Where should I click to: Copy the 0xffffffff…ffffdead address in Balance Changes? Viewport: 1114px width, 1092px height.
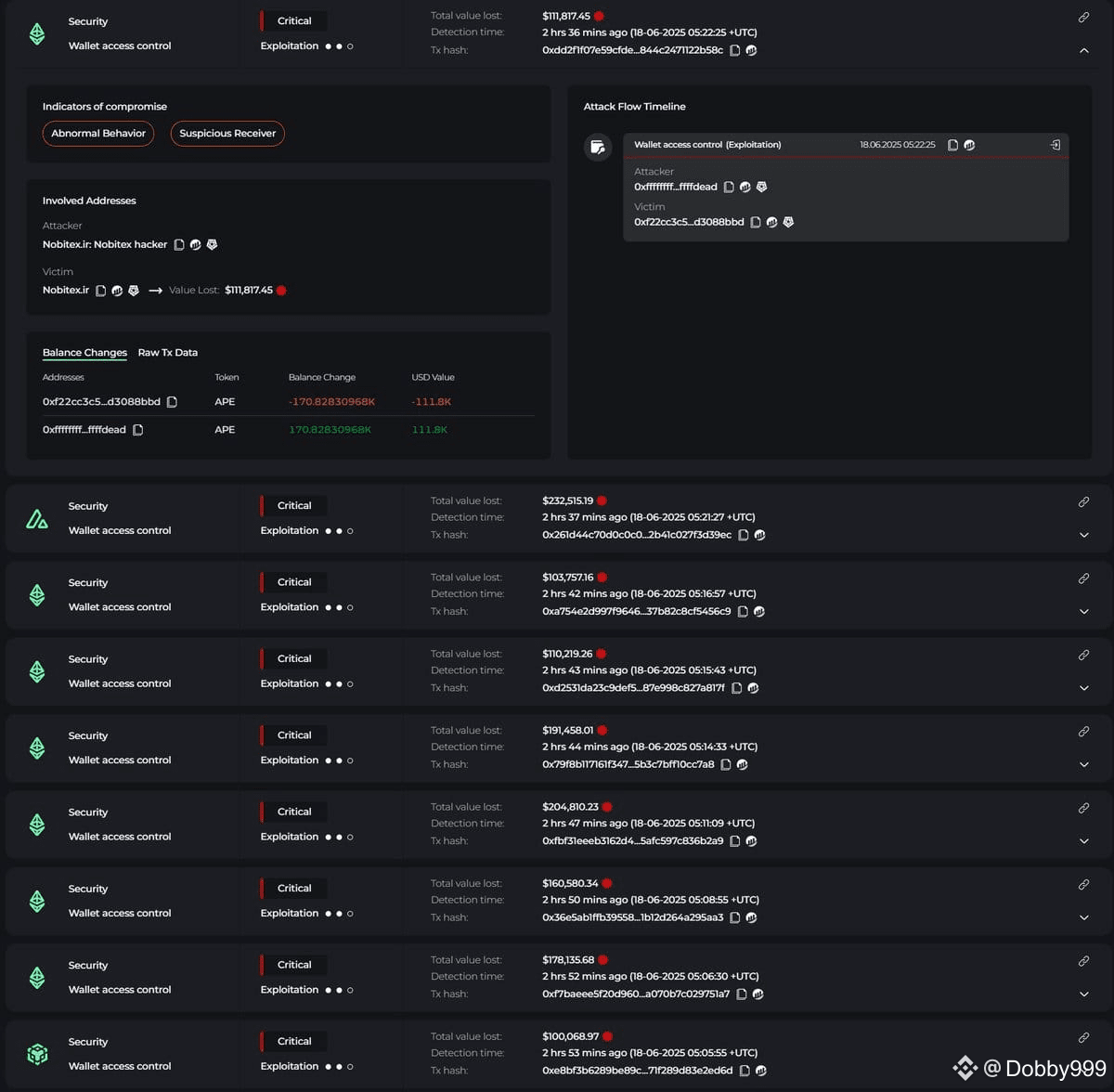tap(137, 430)
